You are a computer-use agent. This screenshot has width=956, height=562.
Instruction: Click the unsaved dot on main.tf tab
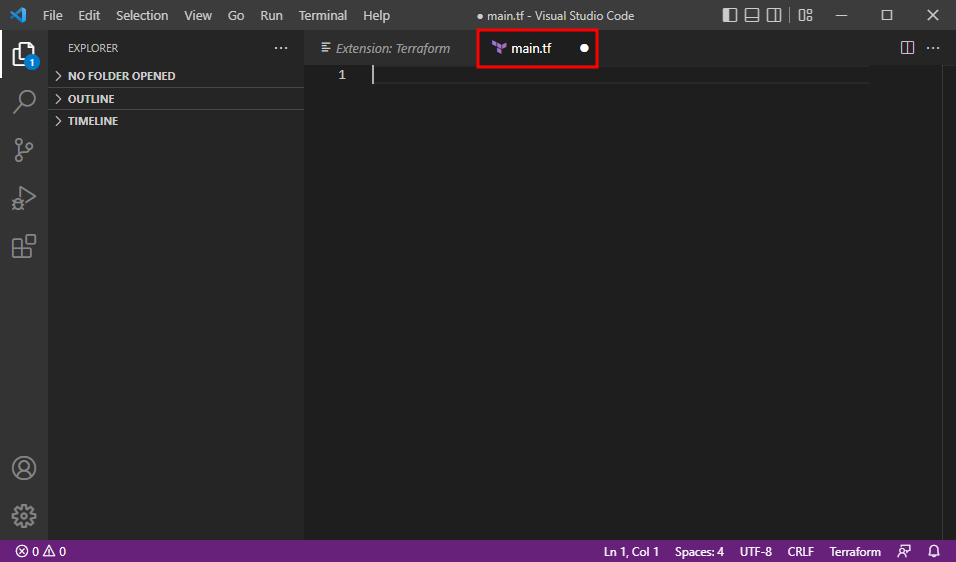[x=584, y=48]
